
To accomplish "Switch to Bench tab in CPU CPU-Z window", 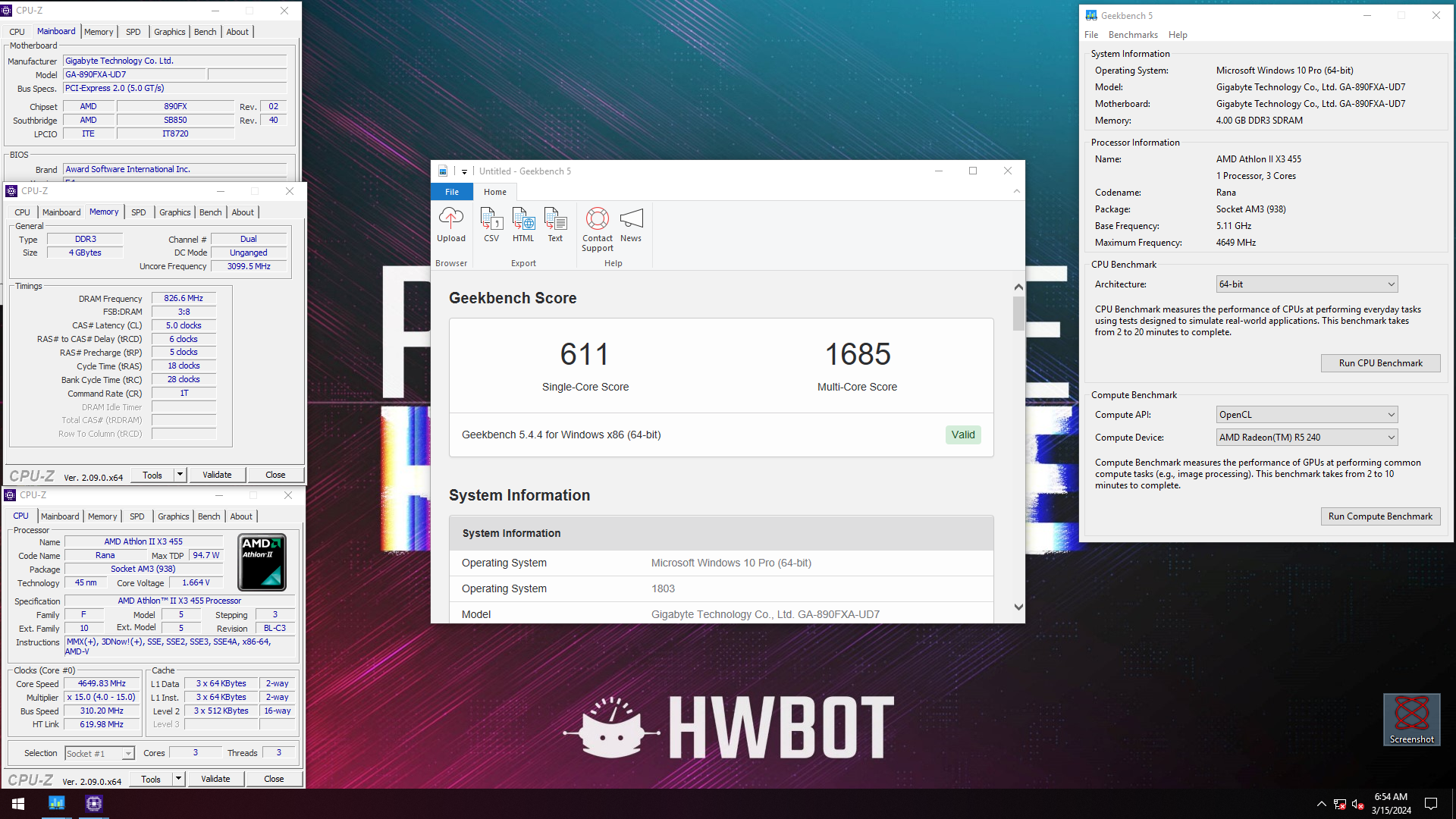I will coord(209,516).
